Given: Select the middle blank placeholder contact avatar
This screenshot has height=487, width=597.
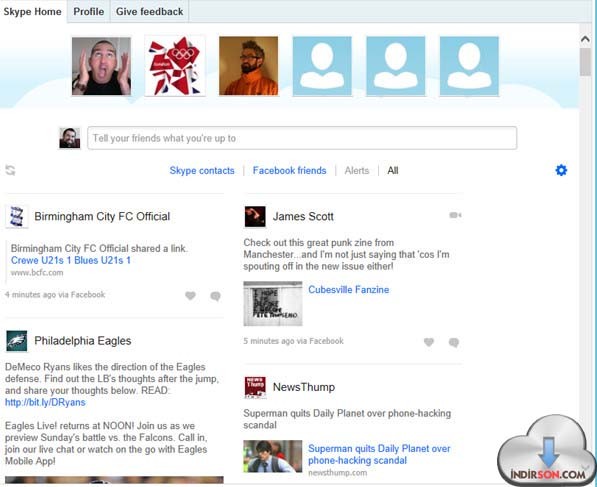Looking at the screenshot, I should coord(396,66).
